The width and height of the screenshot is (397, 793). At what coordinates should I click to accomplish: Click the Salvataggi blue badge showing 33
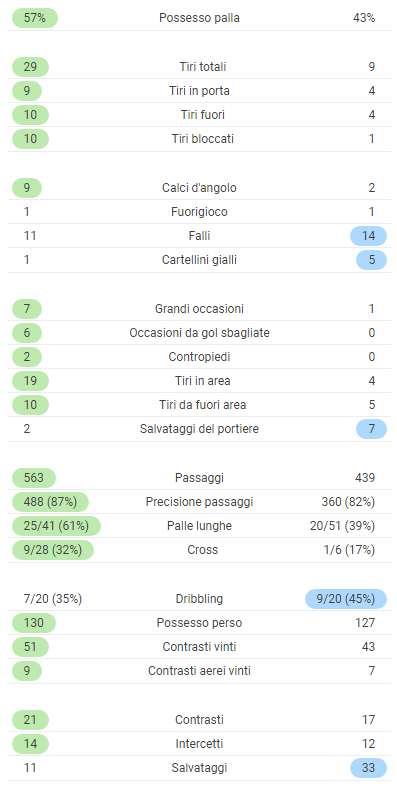pyautogui.click(x=368, y=768)
